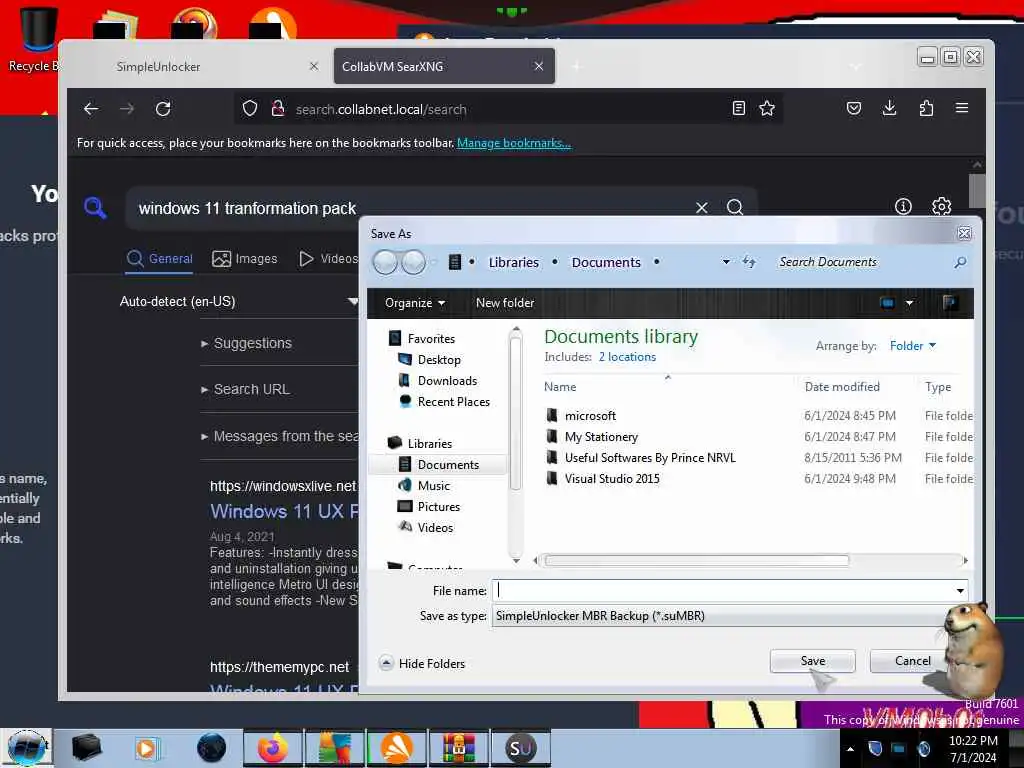Screen dimensions: 1024x768
Task: Click the search icon in Search Documents box
Action: pos(960,263)
